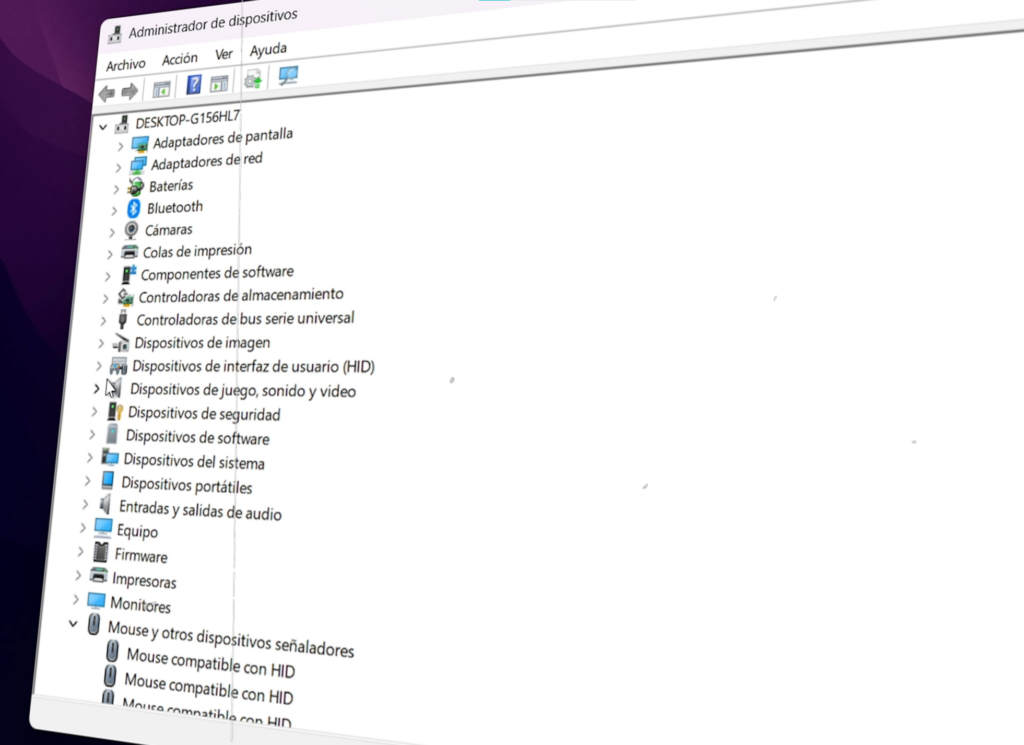Click the show/hide action pane icon
The width and height of the screenshot is (1024, 745).
(x=219, y=84)
